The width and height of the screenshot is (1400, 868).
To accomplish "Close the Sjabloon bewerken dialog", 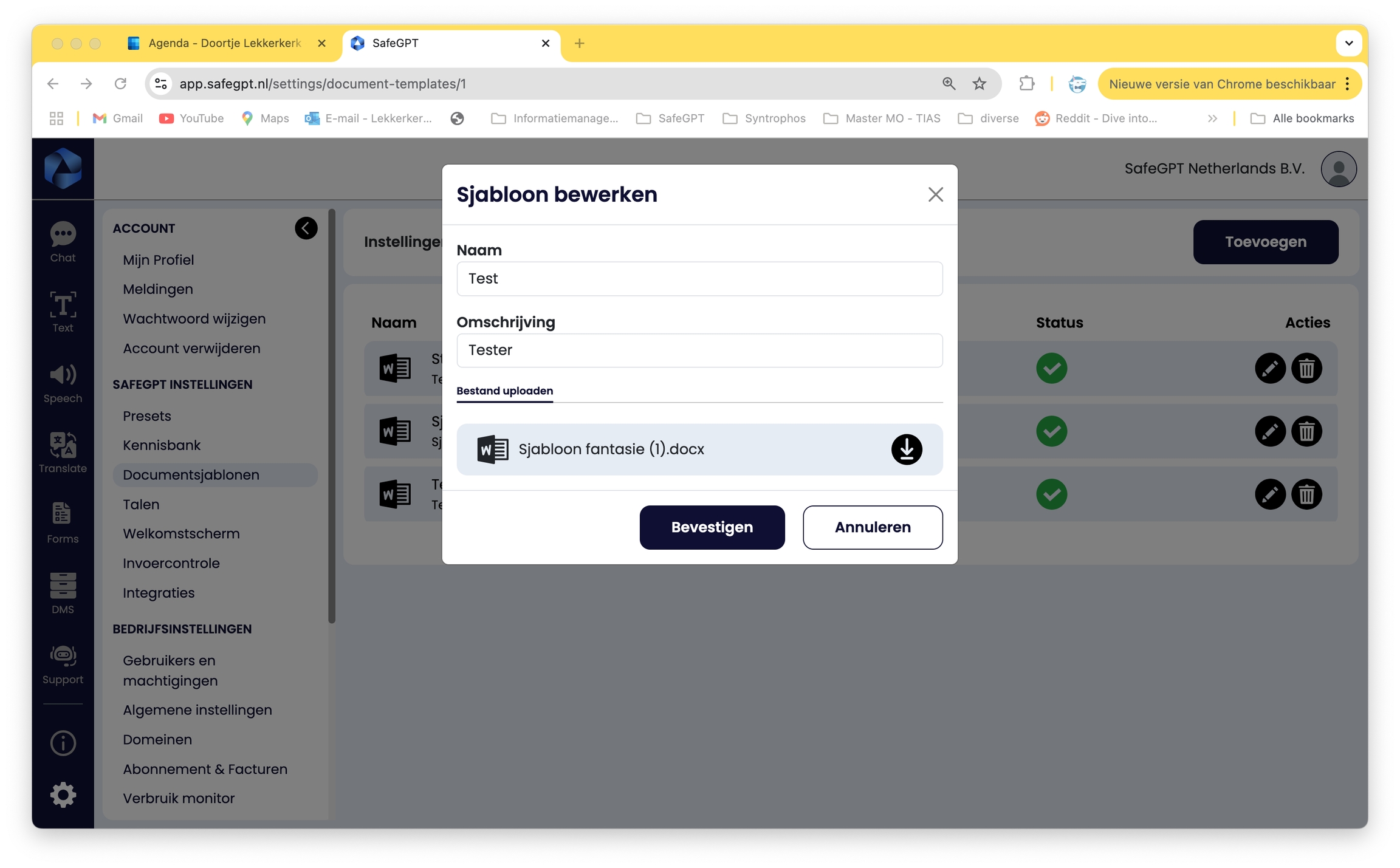I will [x=935, y=194].
